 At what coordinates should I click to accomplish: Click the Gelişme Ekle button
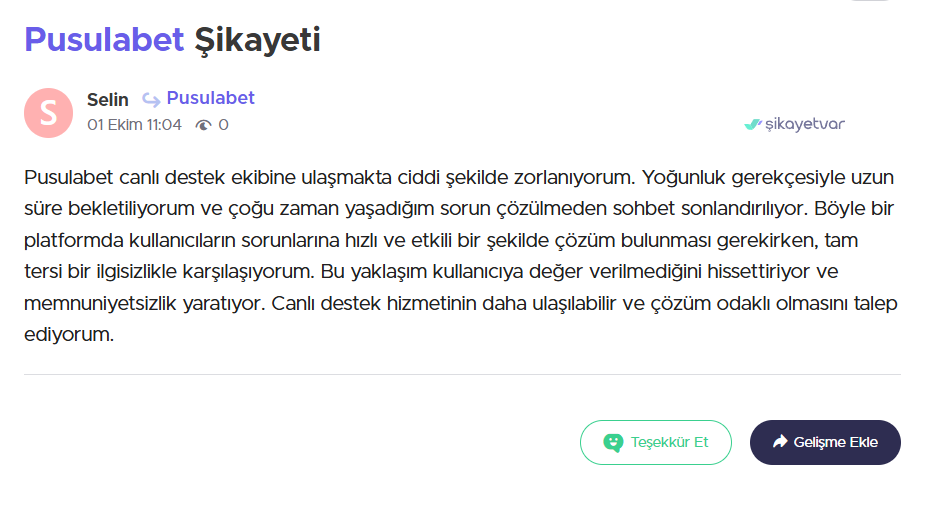825,442
